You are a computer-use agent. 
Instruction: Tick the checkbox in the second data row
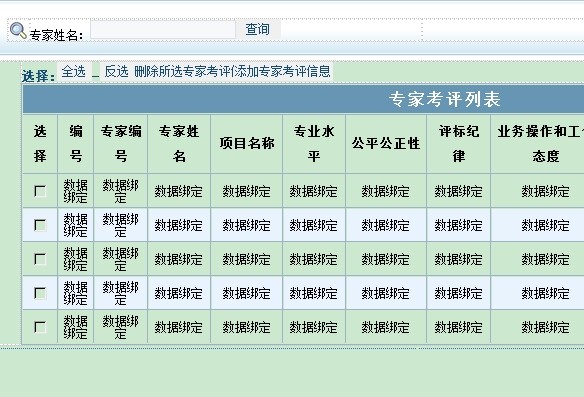click(40, 225)
